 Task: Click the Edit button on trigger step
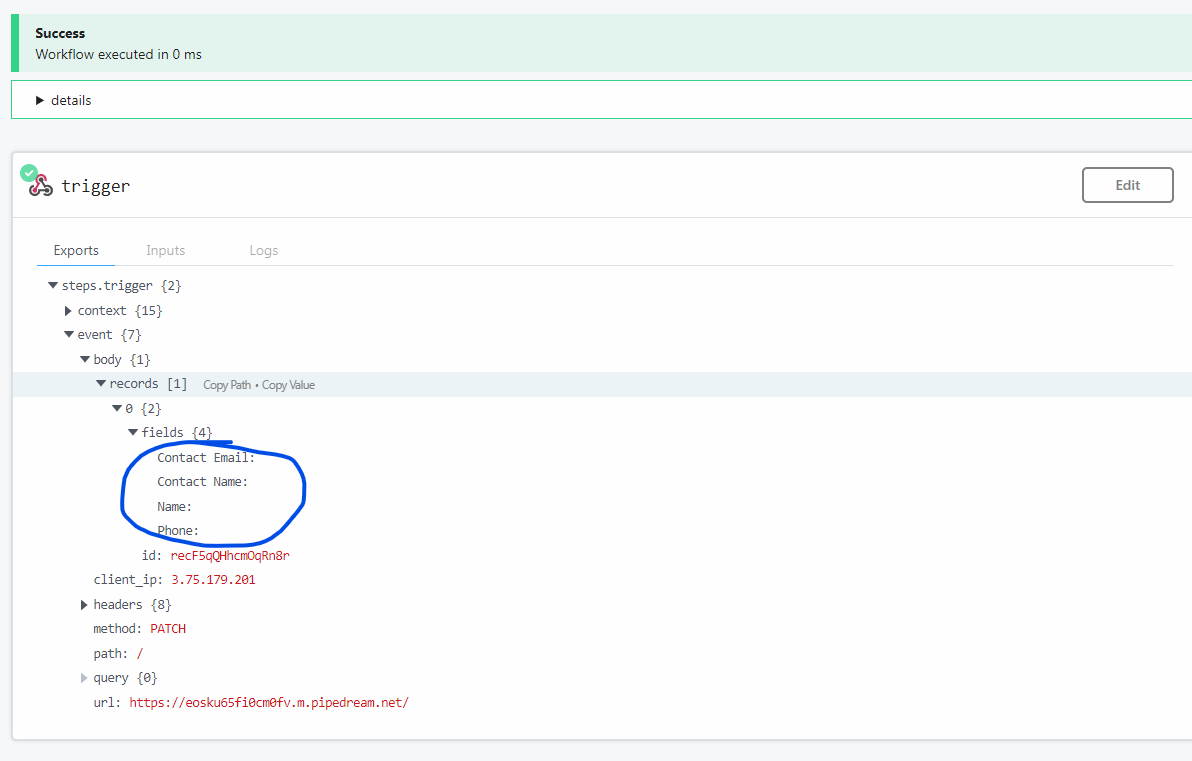(x=1127, y=185)
